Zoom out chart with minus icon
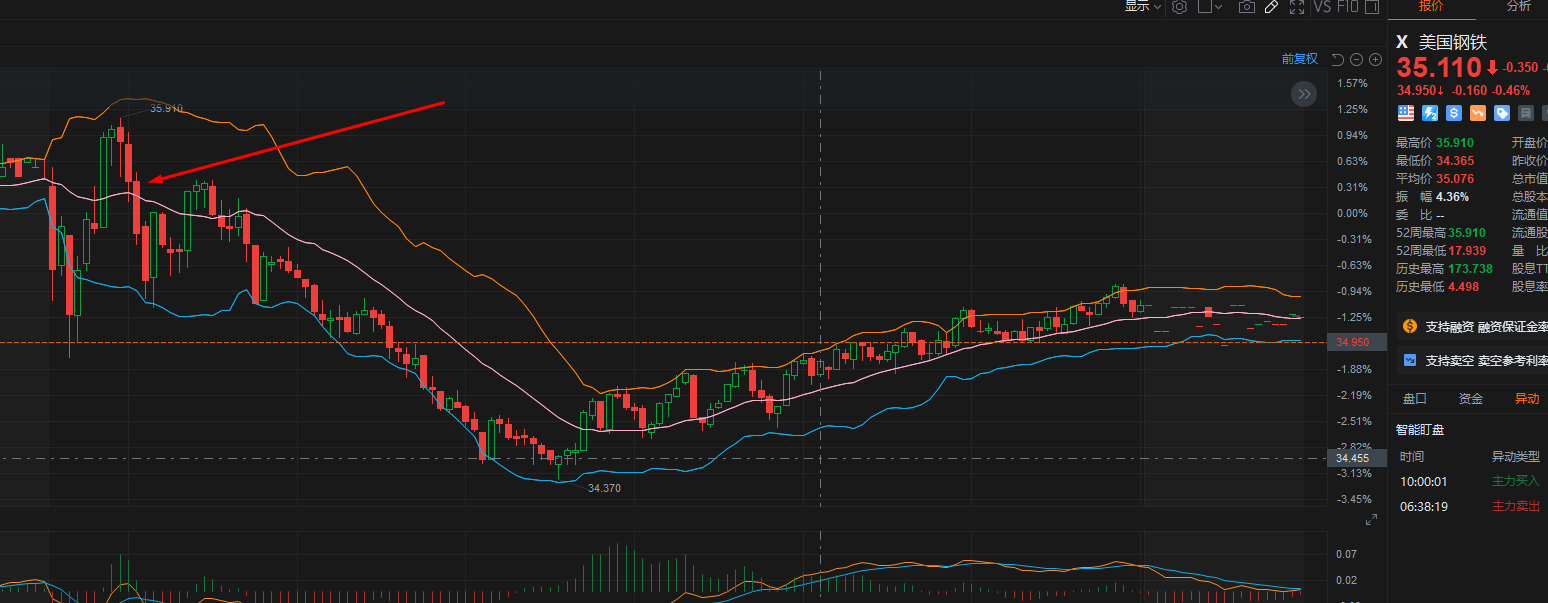 point(1357,60)
